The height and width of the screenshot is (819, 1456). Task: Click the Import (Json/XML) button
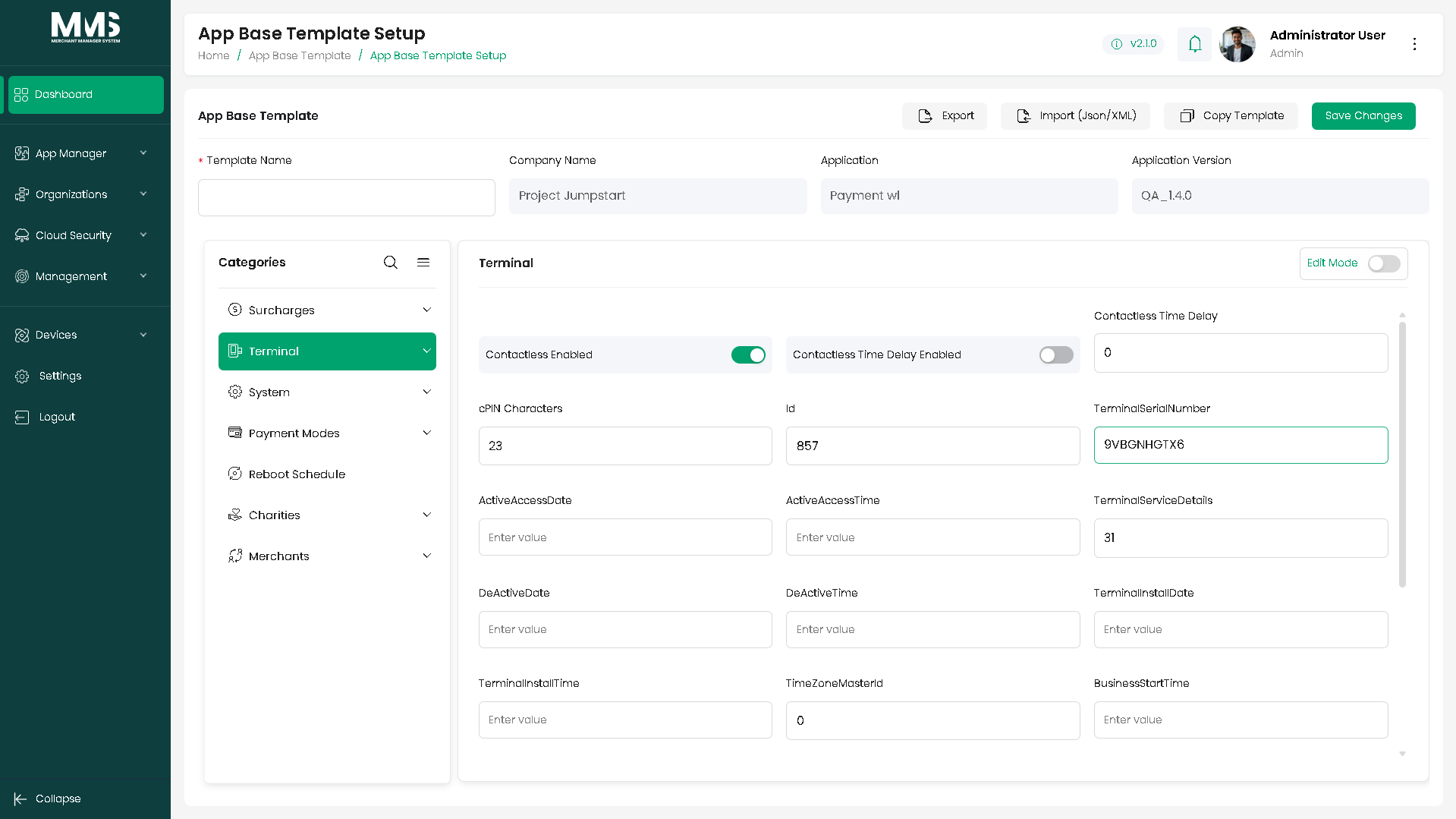coord(1075,116)
